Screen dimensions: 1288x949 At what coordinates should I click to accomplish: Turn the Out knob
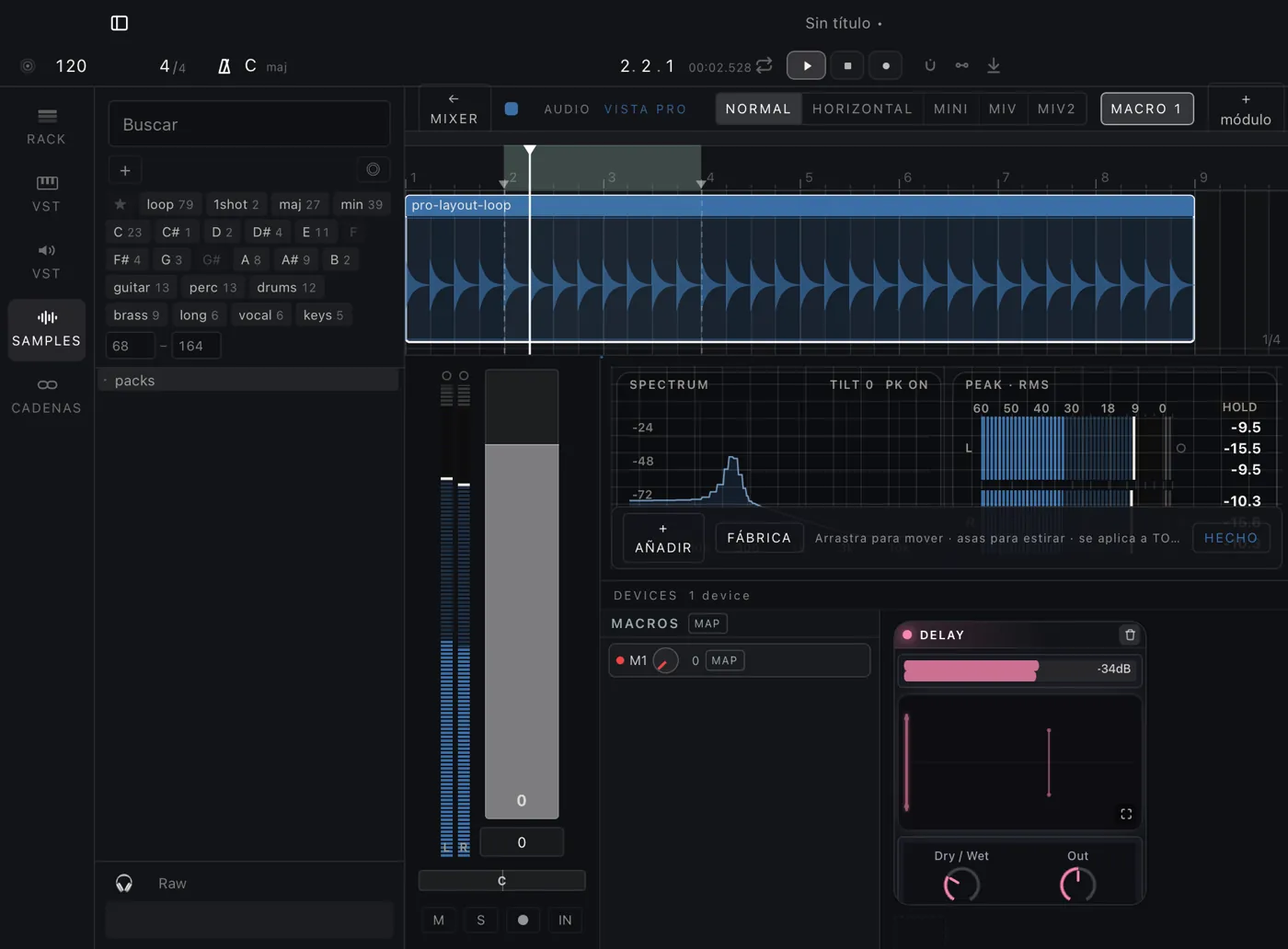1077,885
